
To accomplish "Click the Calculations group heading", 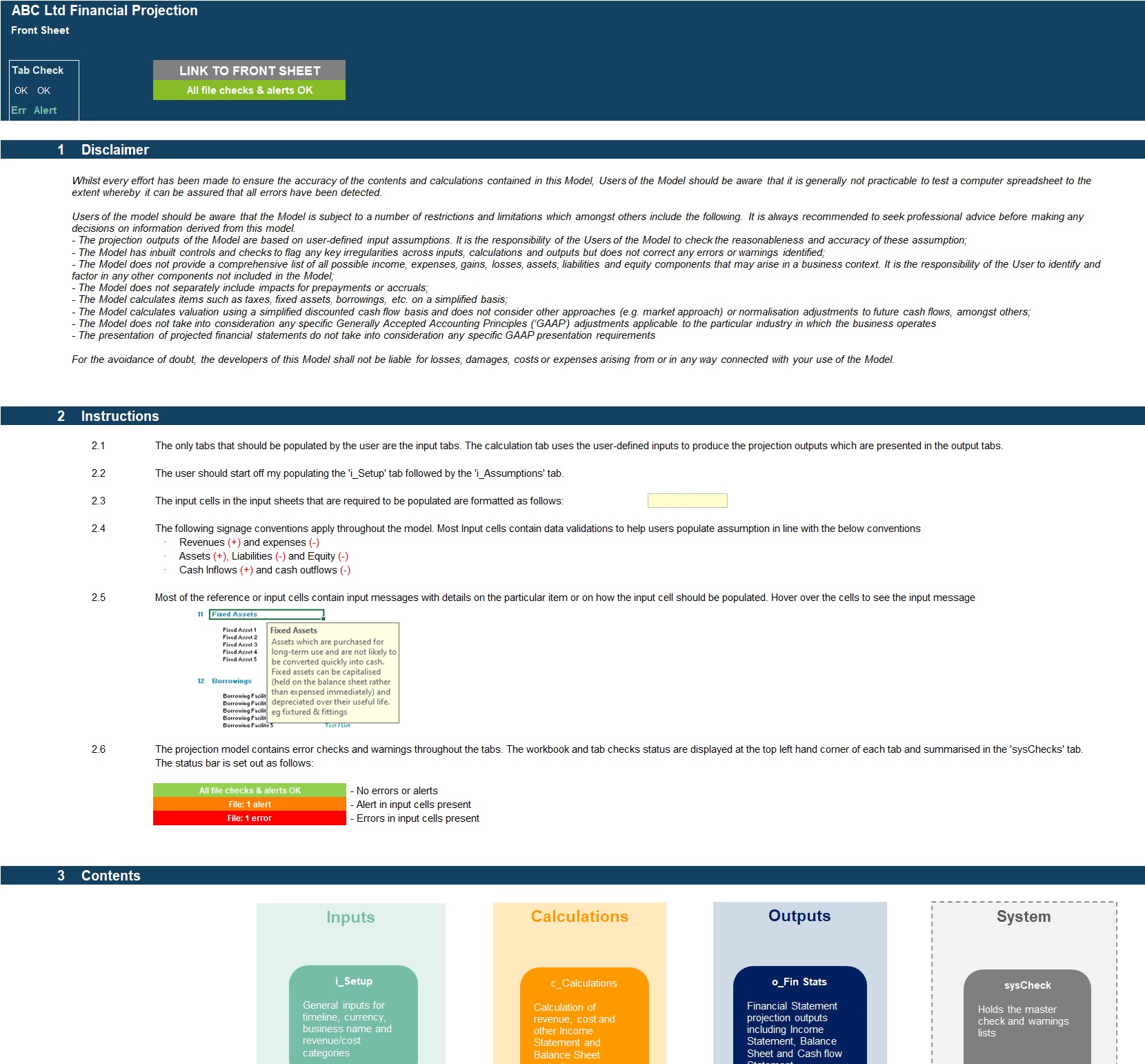I will 579,916.
